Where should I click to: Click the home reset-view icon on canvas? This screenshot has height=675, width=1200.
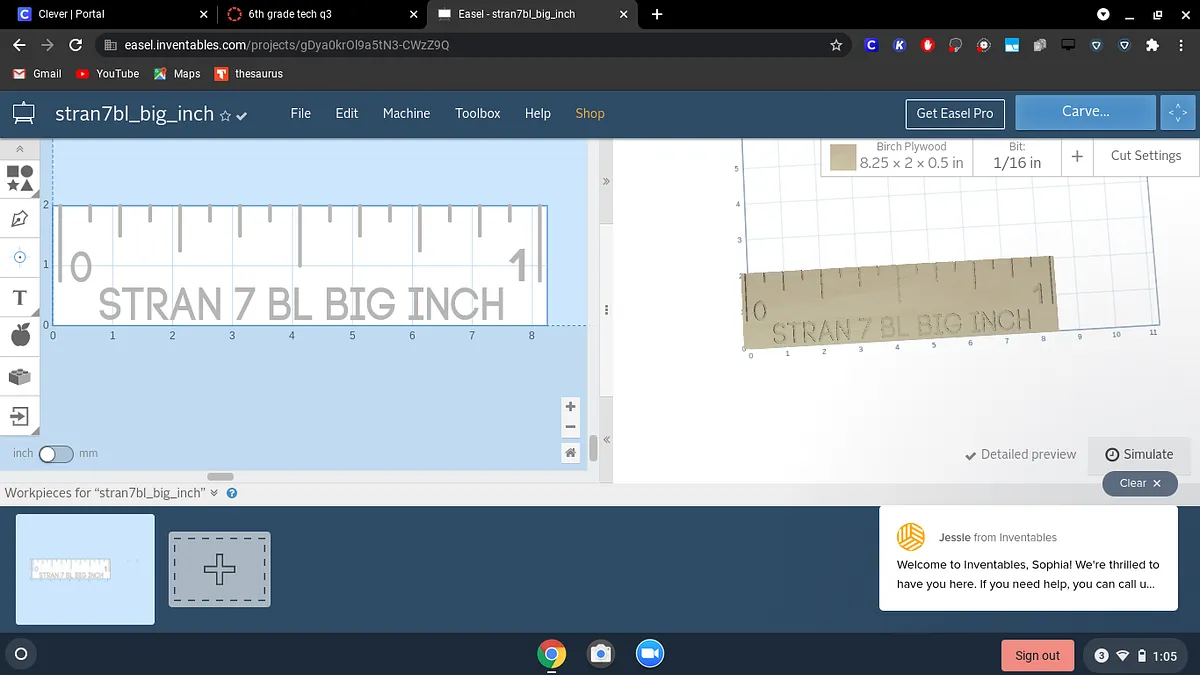(570, 453)
